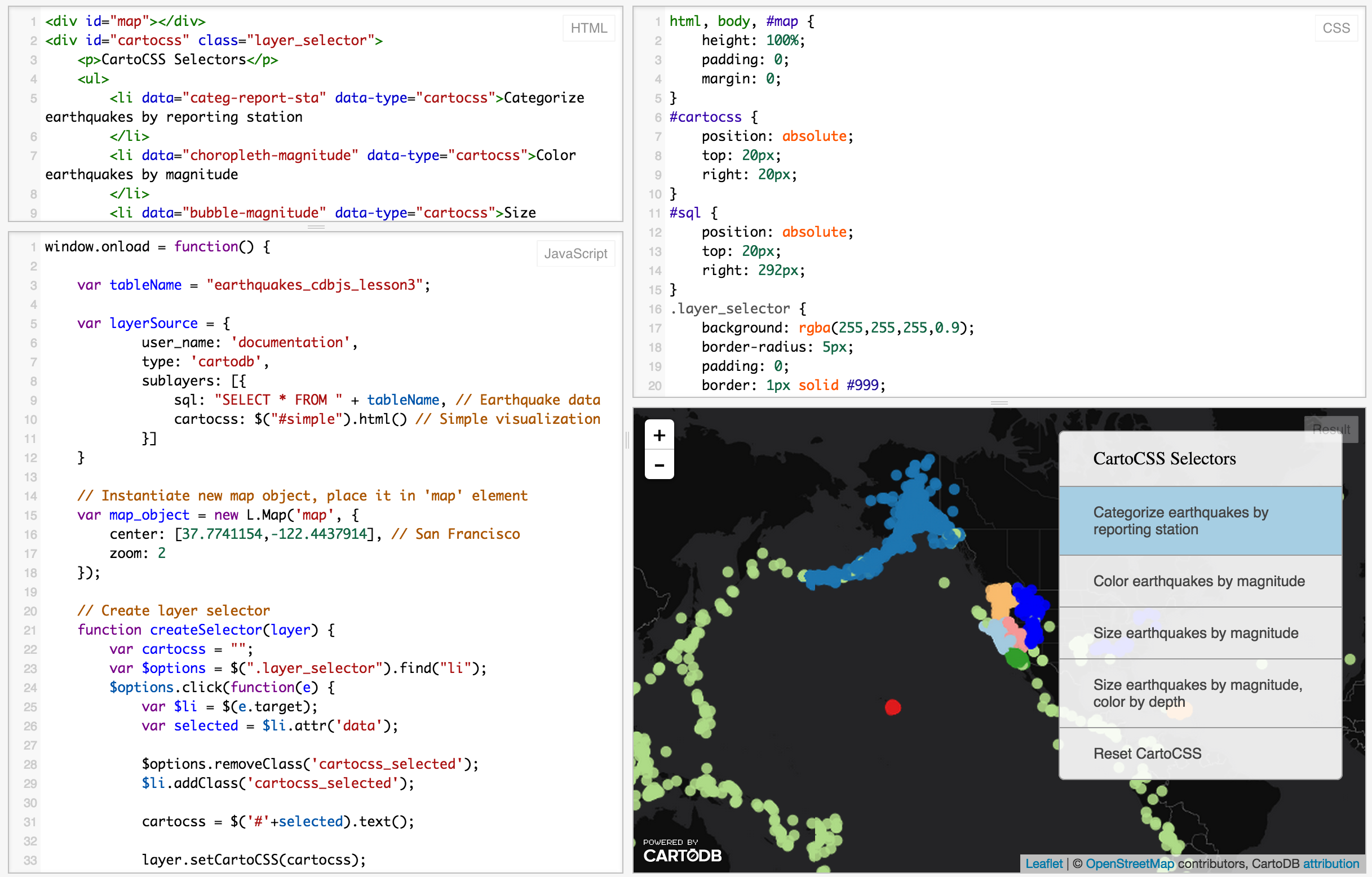Screen dimensions: 1372x877
Task: Select Size earthquakes by magnitude, color by depth
Action: (x=1198, y=693)
